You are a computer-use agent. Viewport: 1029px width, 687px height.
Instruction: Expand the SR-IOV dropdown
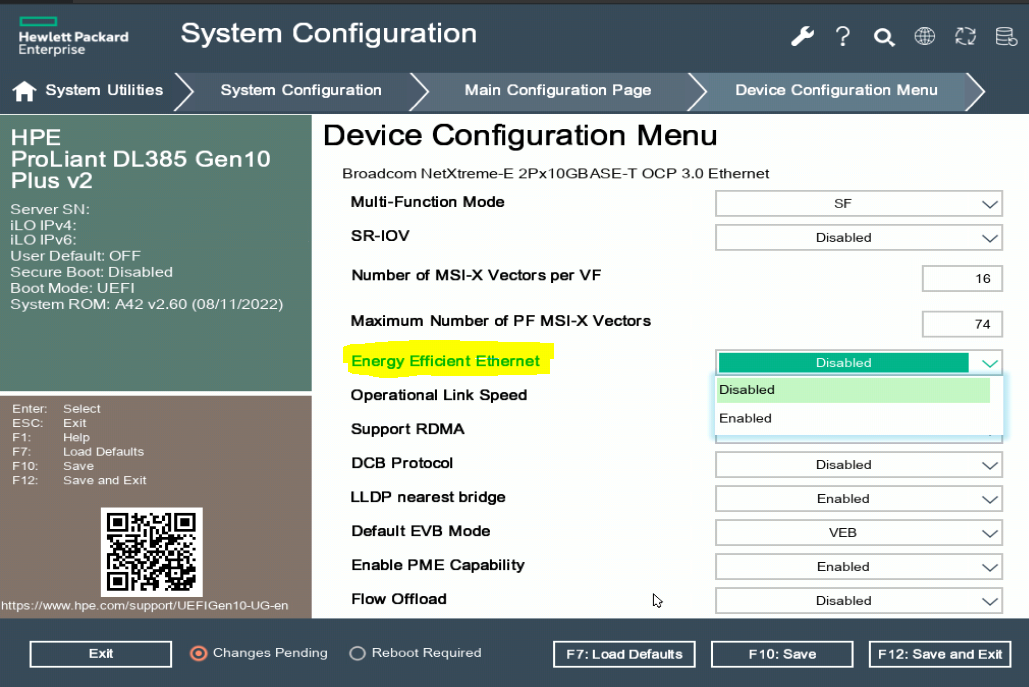[x=858, y=238]
